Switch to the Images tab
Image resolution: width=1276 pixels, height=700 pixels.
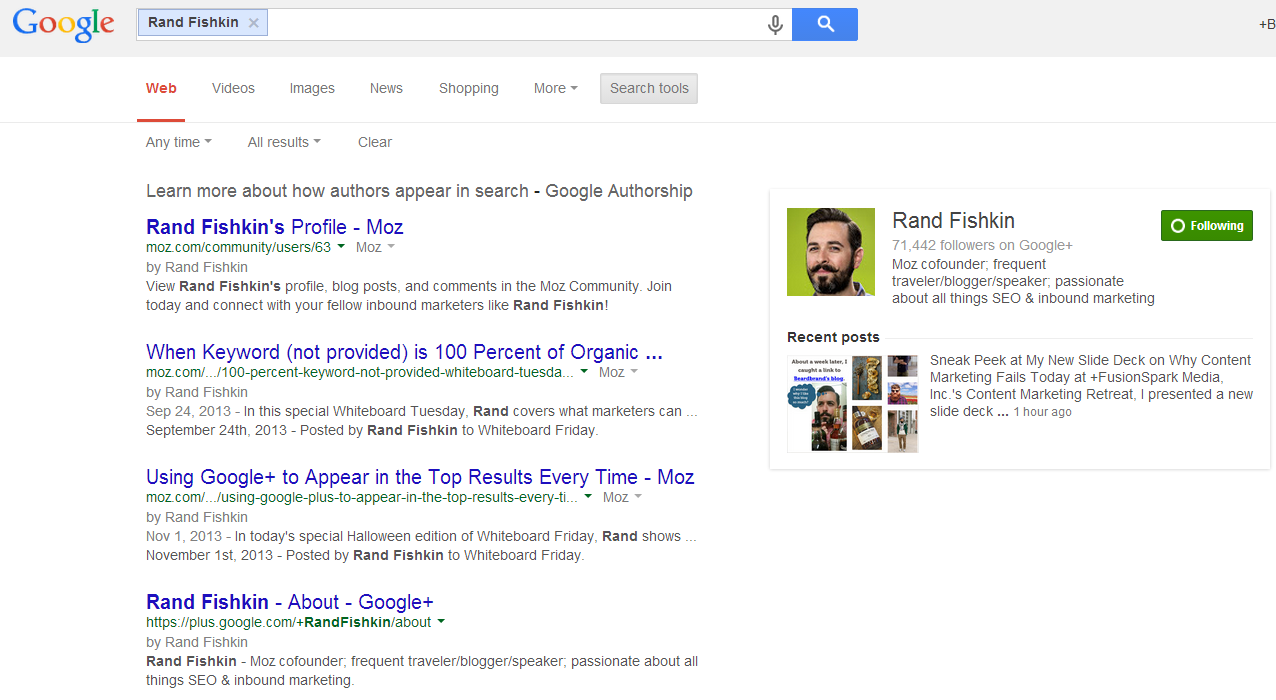click(x=312, y=88)
